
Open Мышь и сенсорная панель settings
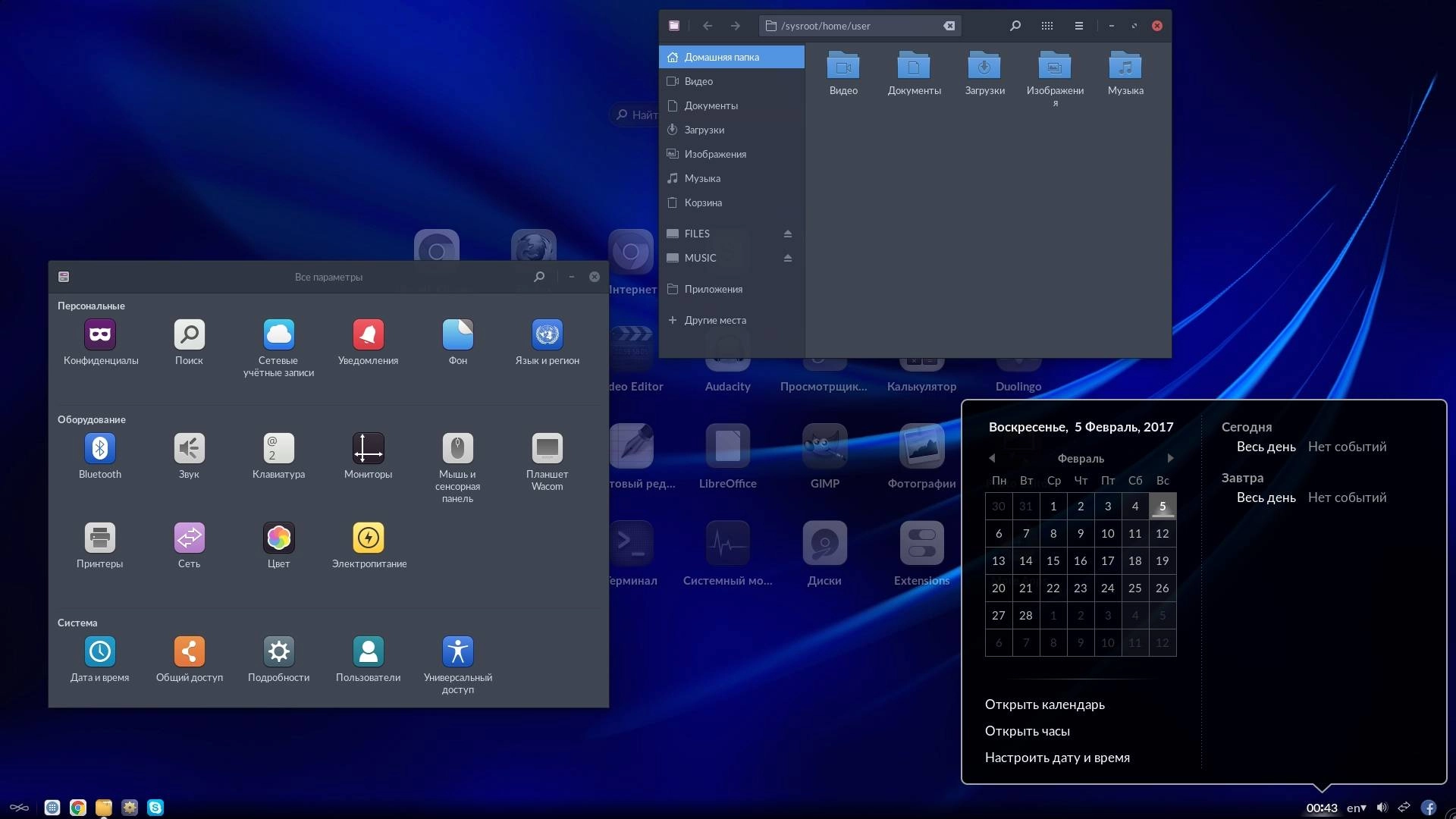pyautogui.click(x=457, y=448)
